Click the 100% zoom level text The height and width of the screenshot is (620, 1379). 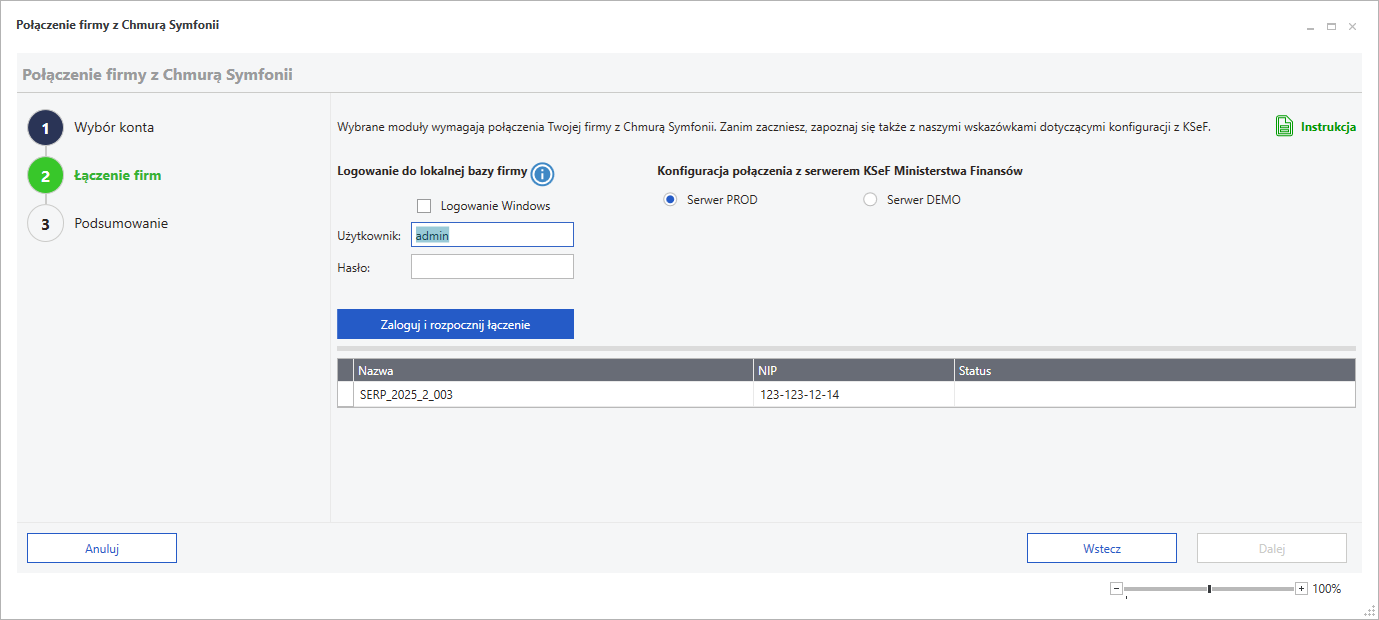click(1326, 589)
